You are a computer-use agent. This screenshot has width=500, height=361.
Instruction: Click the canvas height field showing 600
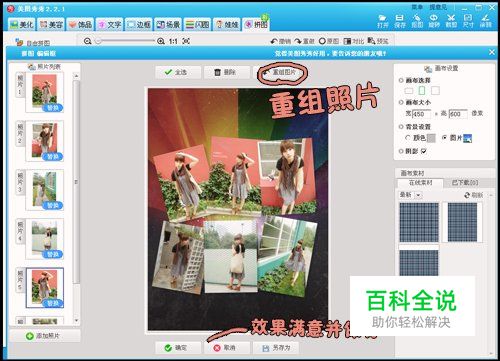point(458,114)
